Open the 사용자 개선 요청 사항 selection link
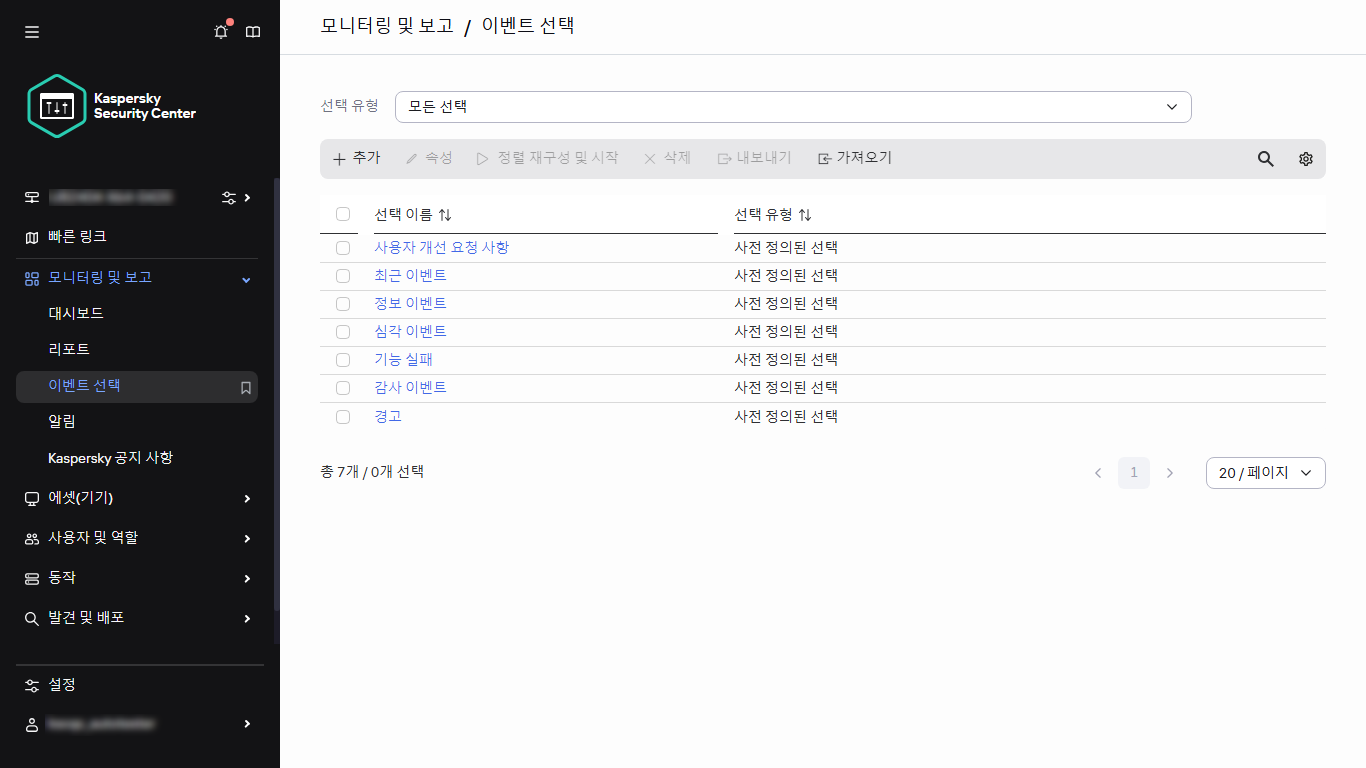 [x=442, y=248]
